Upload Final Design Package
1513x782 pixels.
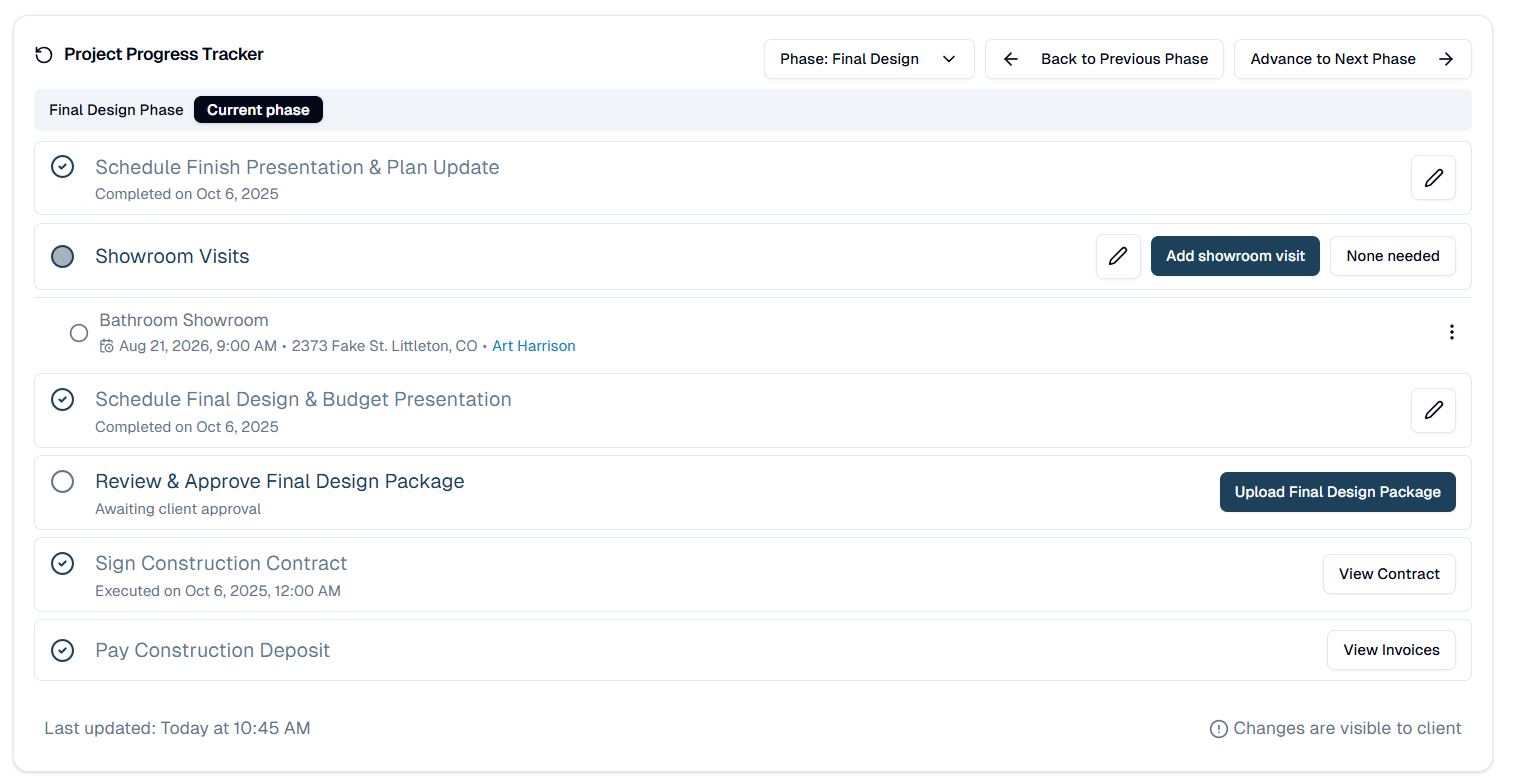point(1337,492)
